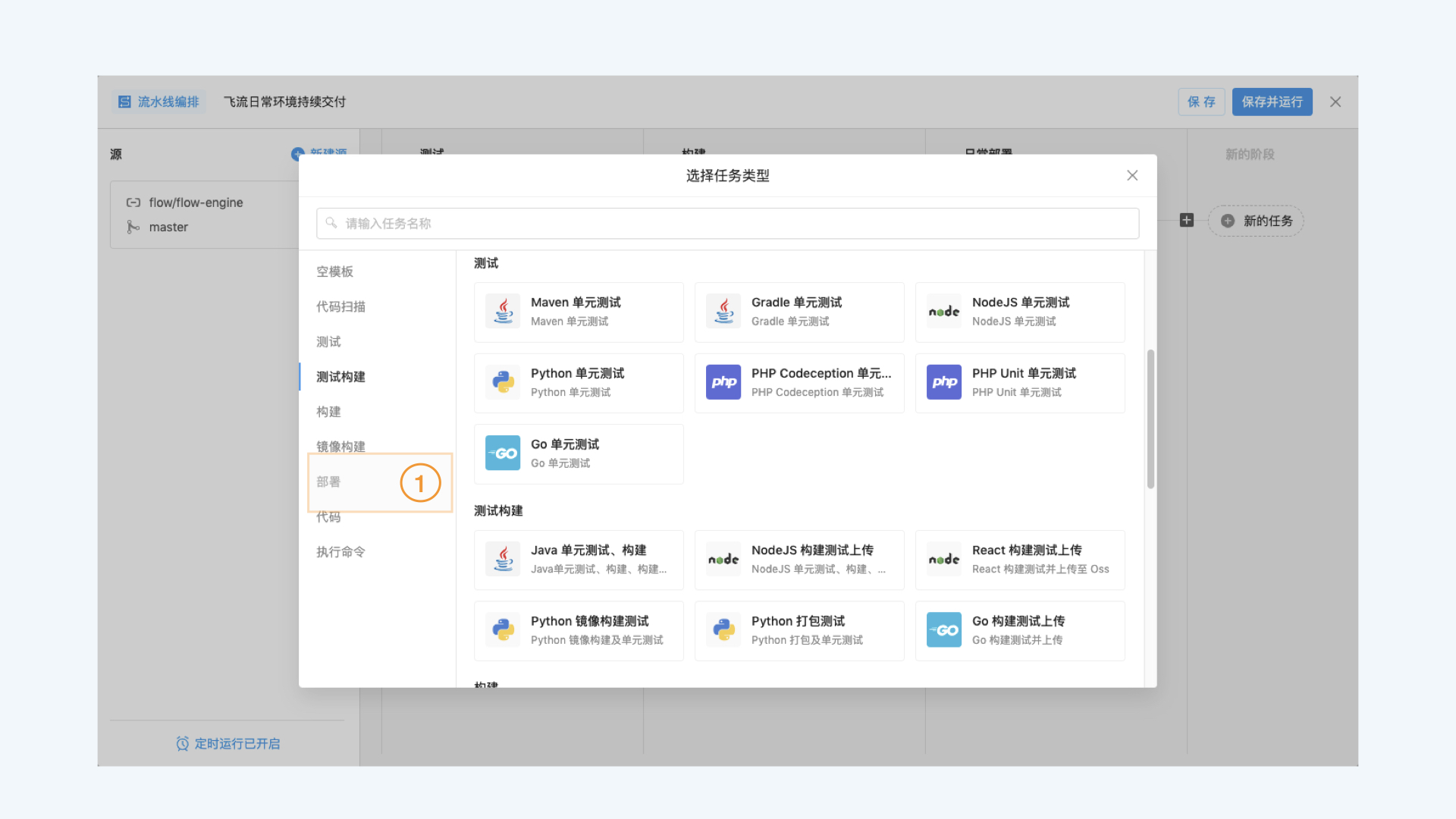Close the pipeline editor with the X icon
1456x819 pixels.
pyautogui.click(x=1335, y=102)
